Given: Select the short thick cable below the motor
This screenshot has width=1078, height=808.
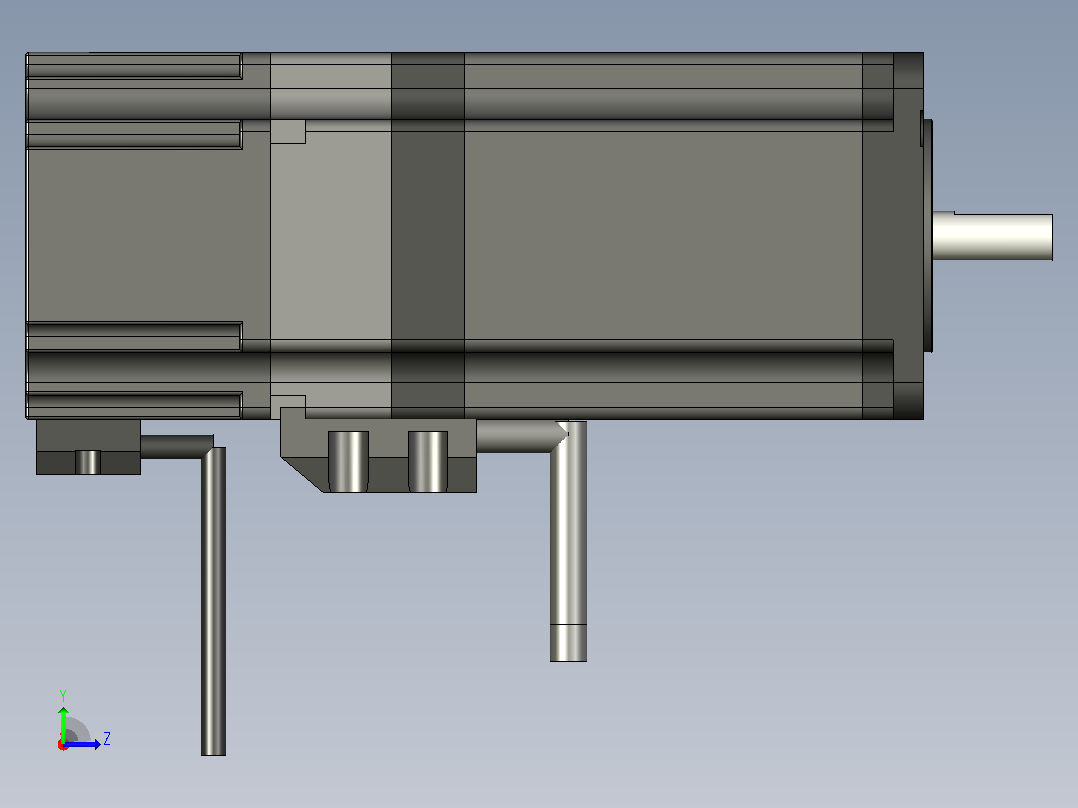Looking at the screenshot, I should point(568,541).
